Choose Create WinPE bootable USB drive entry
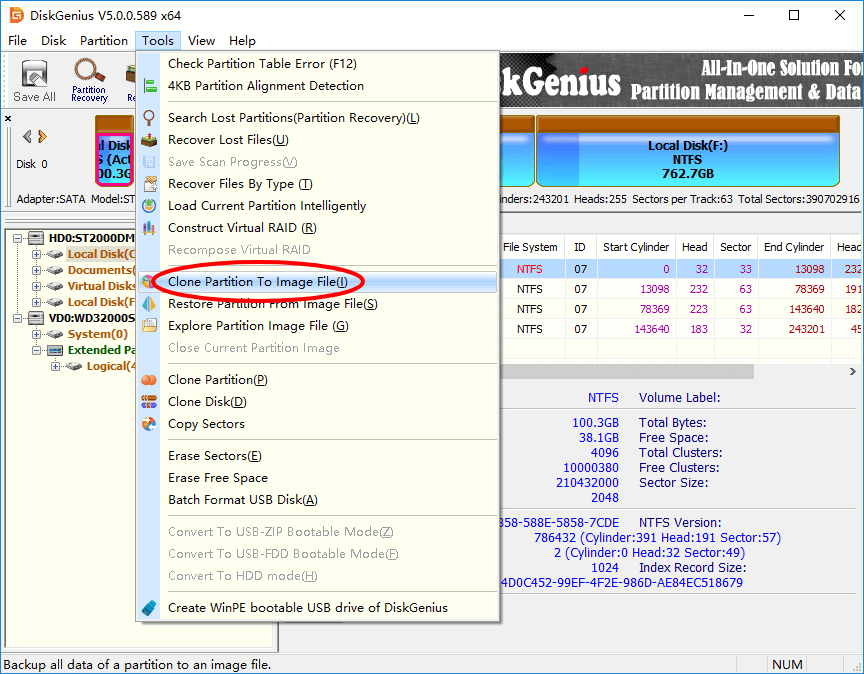 317,608
